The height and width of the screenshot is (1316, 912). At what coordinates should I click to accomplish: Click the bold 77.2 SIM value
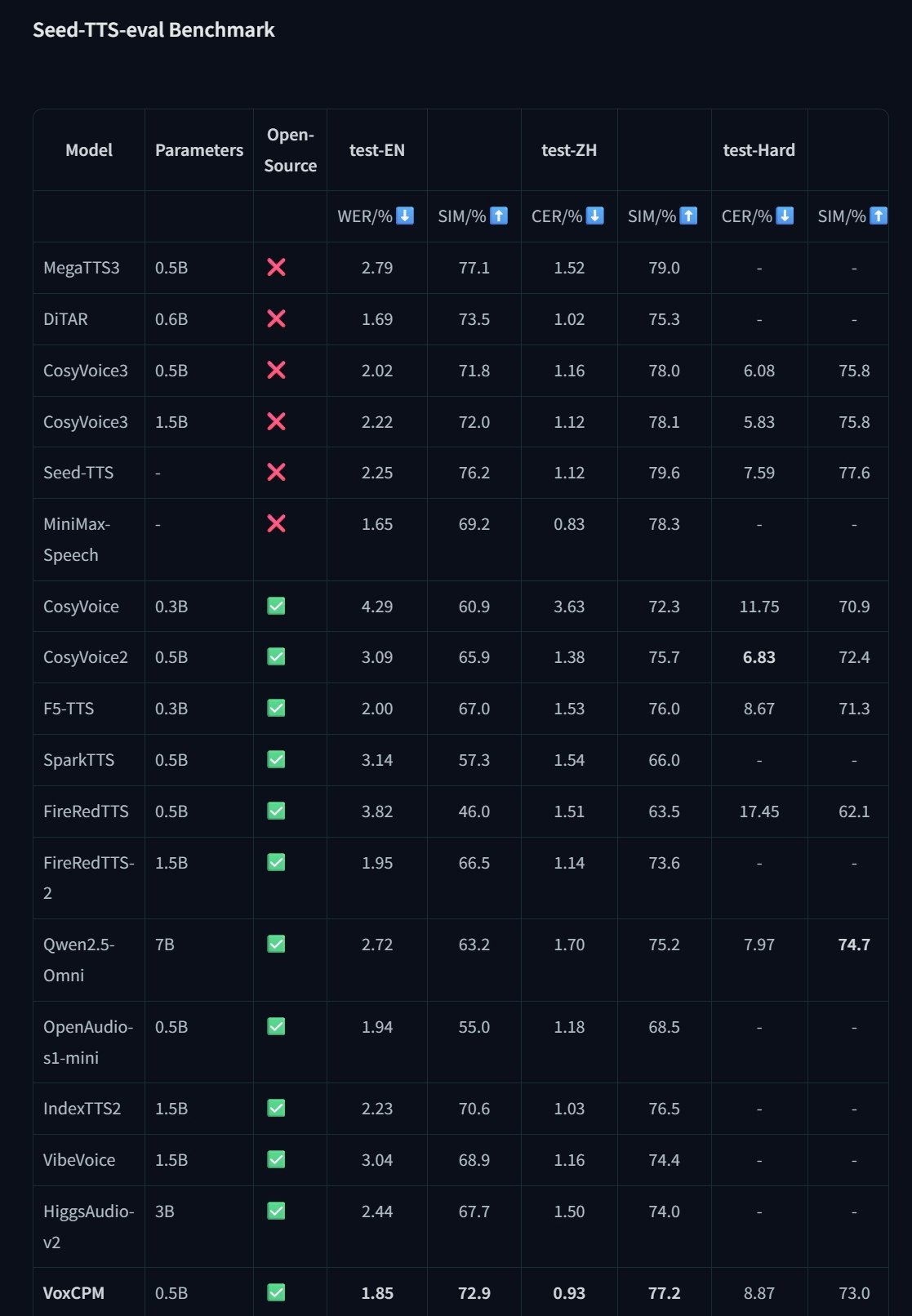(x=664, y=1293)
